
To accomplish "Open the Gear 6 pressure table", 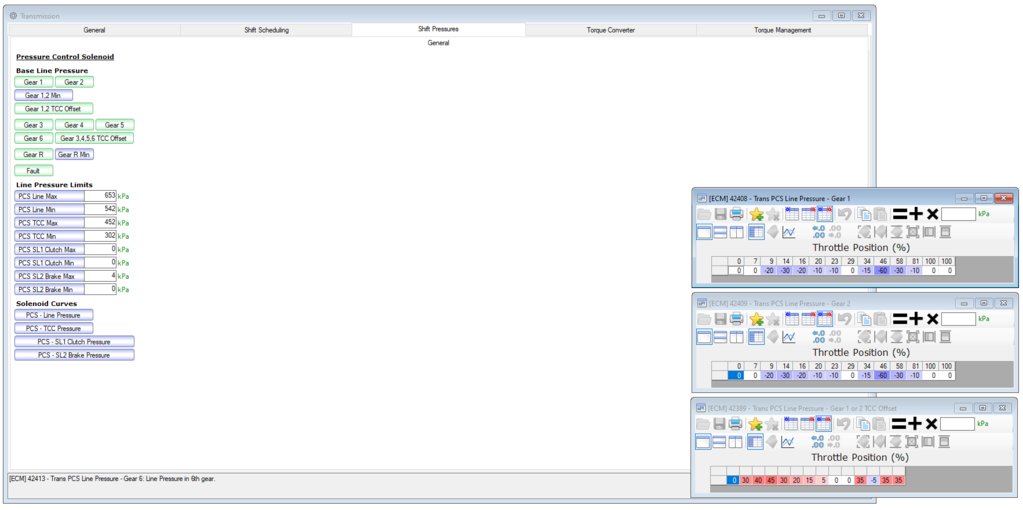I will [x=33, y=138].
